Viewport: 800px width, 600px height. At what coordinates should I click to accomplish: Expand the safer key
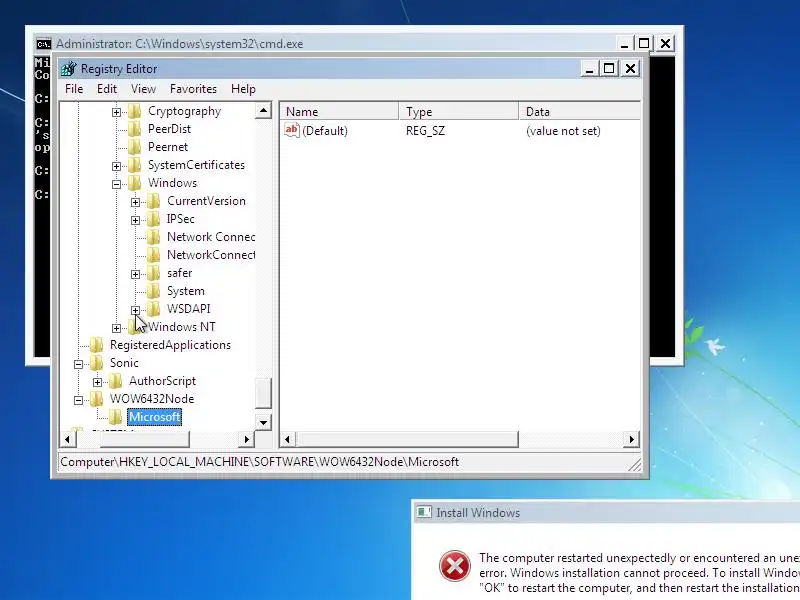click(135, 274)
